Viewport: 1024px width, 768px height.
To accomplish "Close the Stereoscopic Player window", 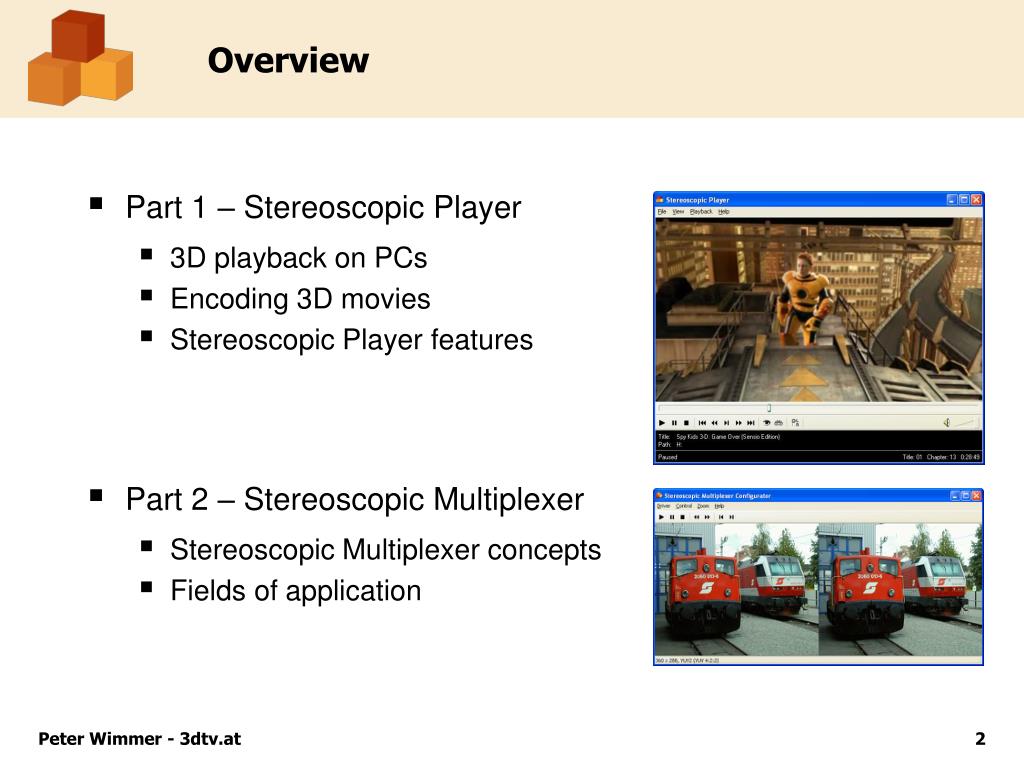I will pyautogui.click(x=976, y=200).
